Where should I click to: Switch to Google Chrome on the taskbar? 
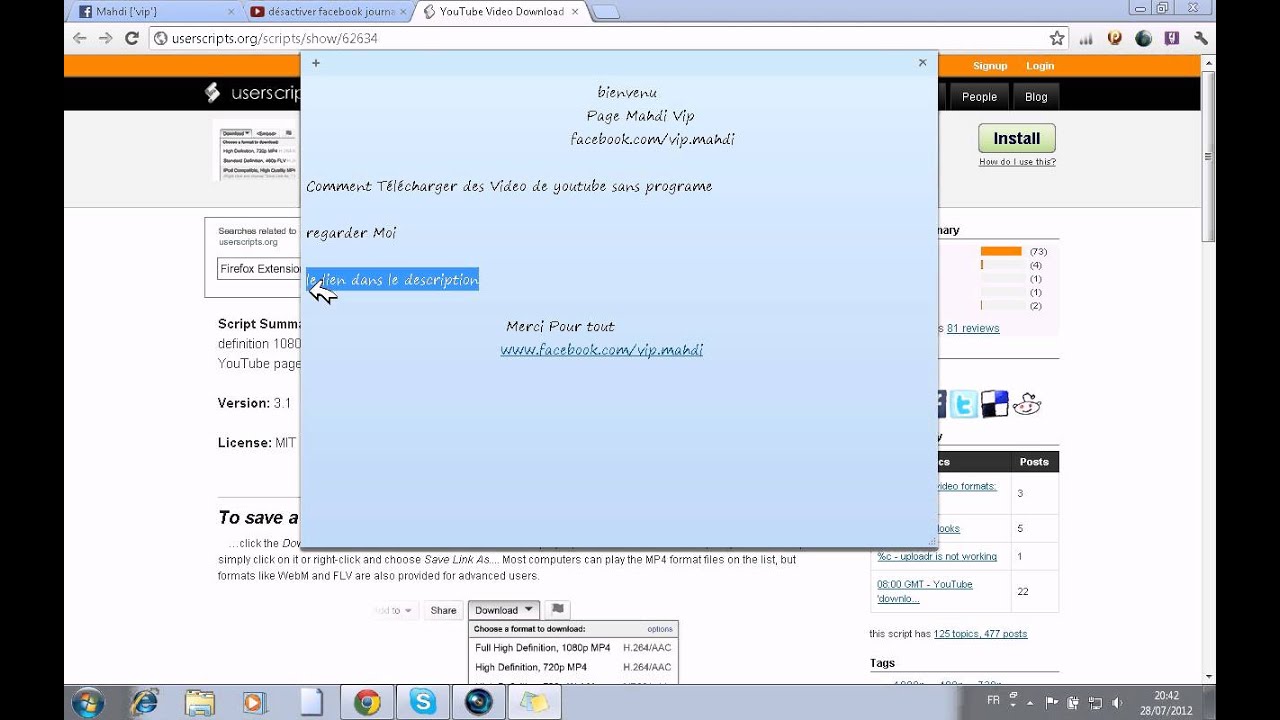[367, 702]
